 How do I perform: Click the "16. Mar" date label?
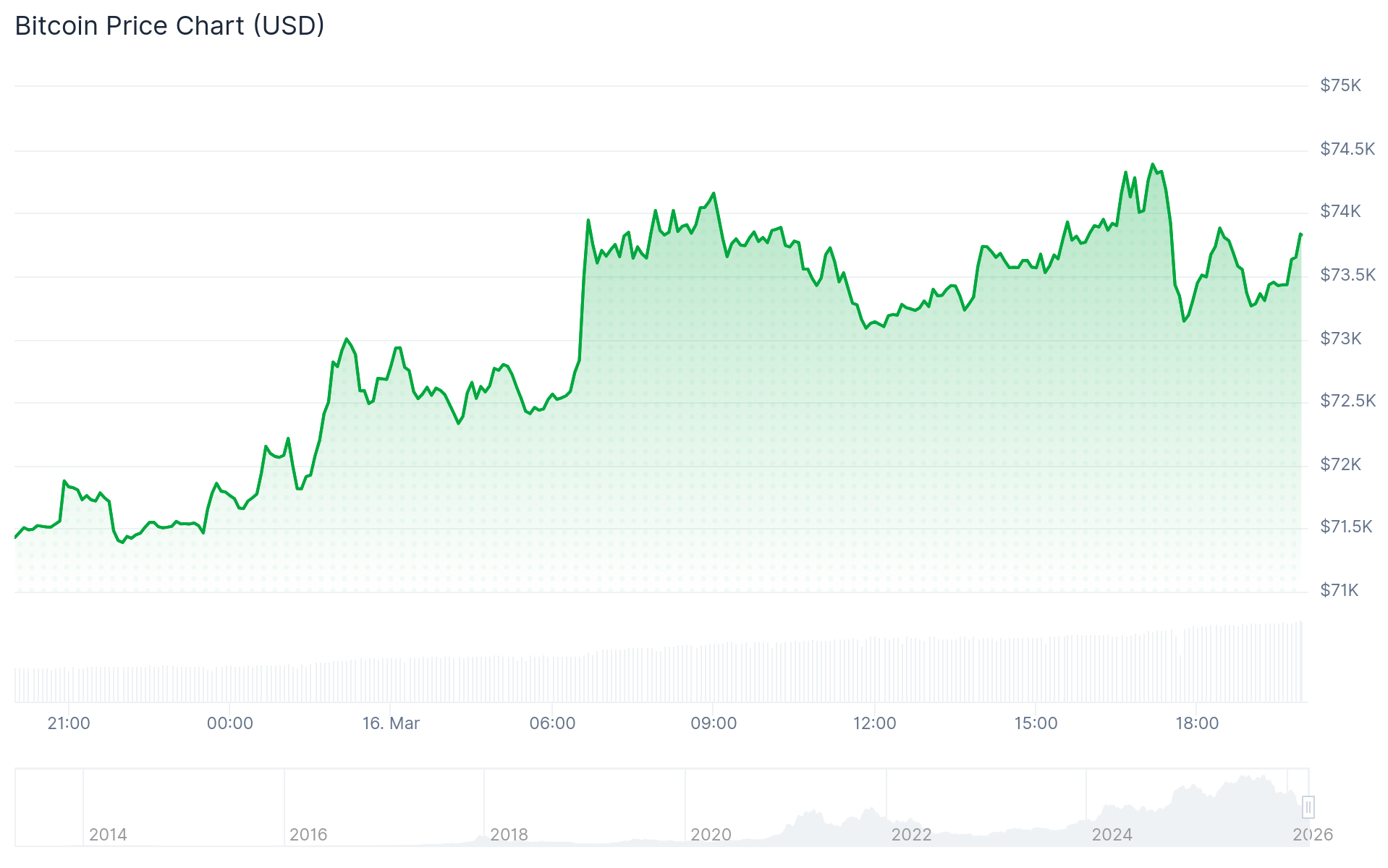tap(391, 723)
